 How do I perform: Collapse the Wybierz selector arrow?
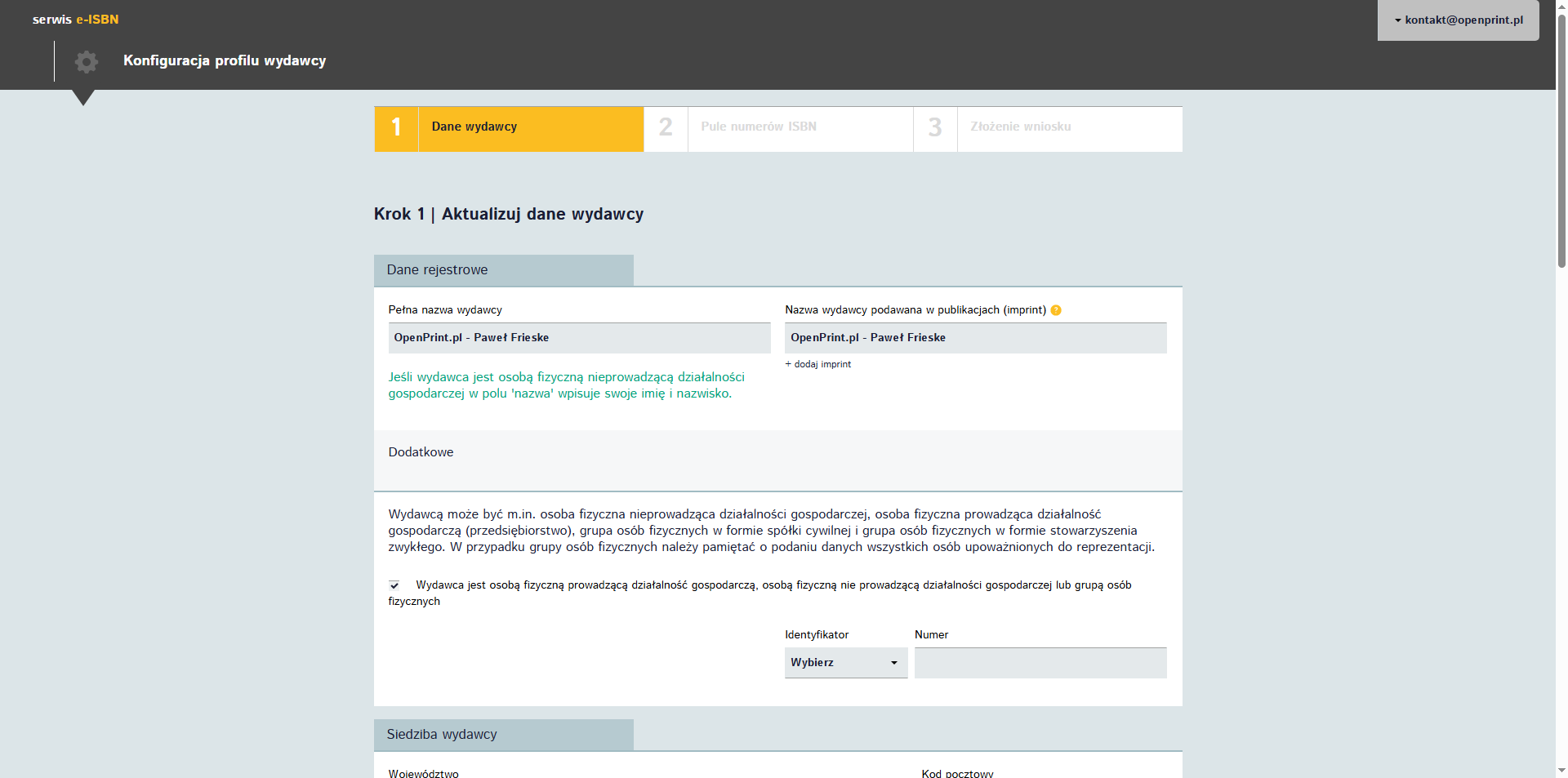pos(894,663)
